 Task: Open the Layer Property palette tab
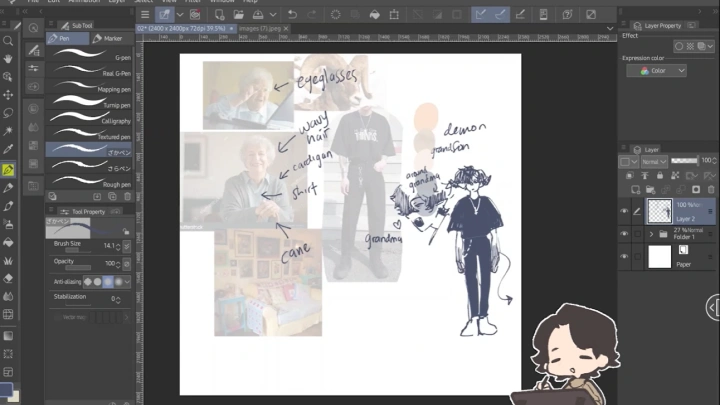coord(658,26)
